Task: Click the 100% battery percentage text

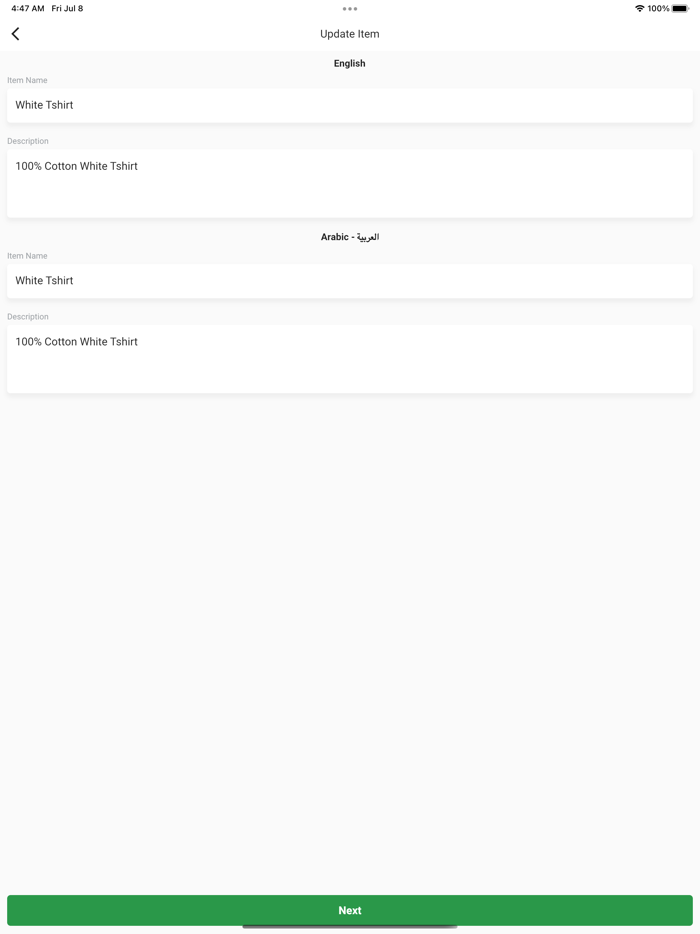Action: point(658,8)
